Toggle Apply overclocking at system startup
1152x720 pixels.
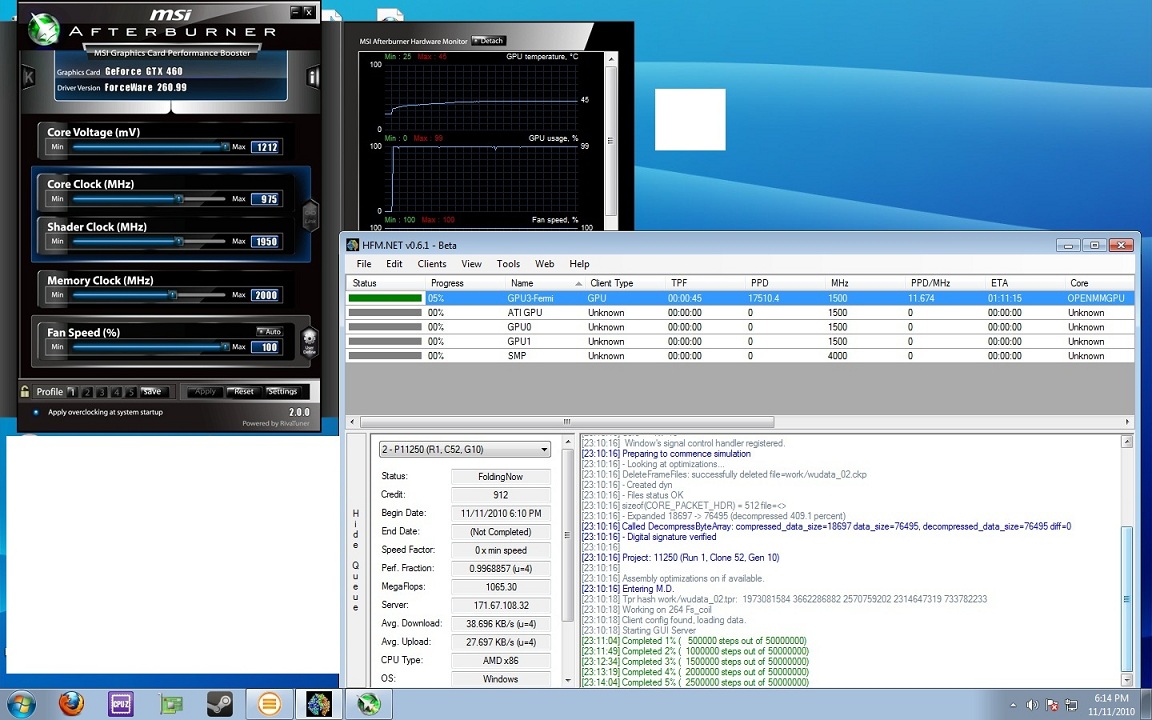coord(37,412)
